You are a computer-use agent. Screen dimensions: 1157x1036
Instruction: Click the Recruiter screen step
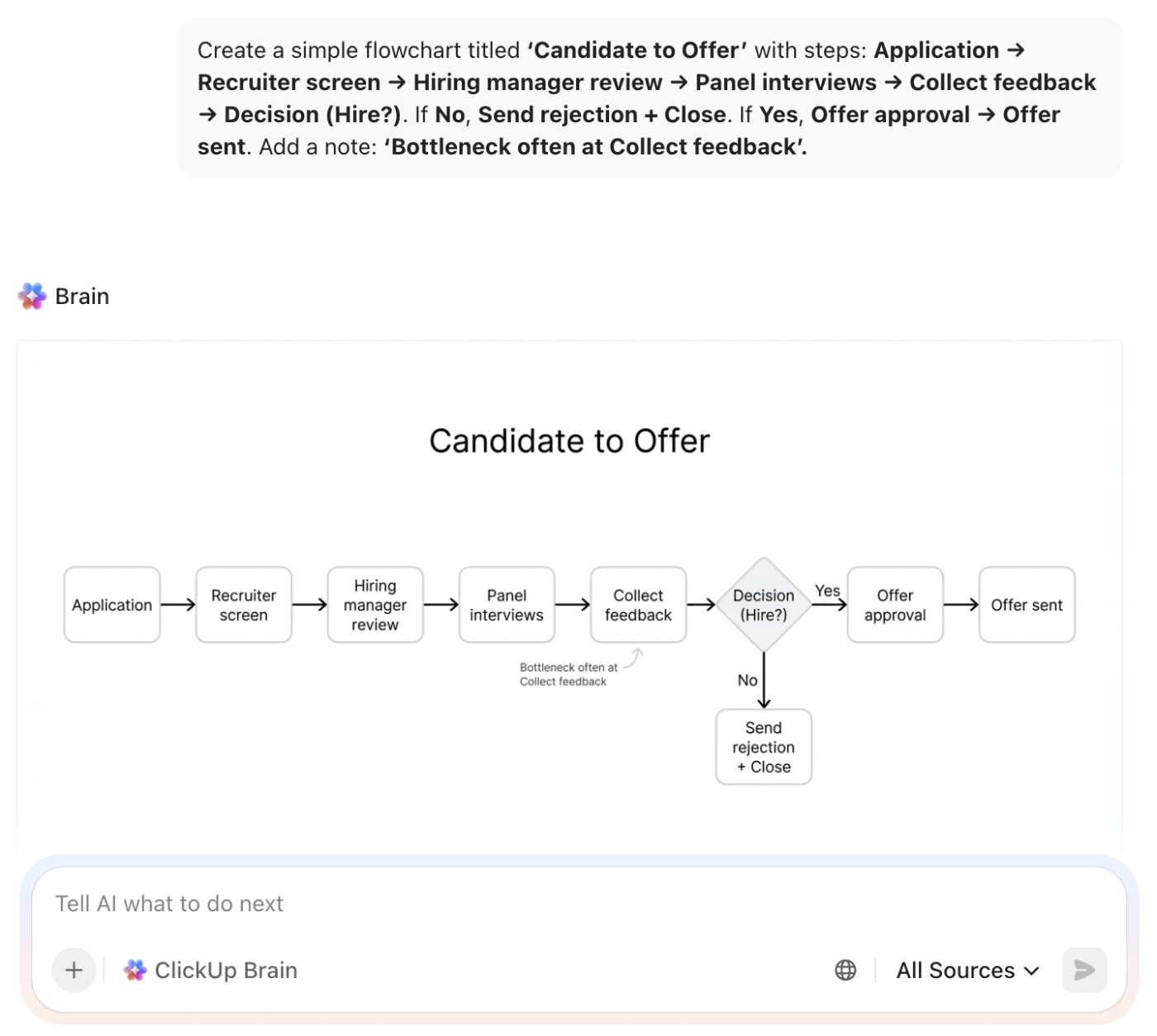[x=243, y=604]
